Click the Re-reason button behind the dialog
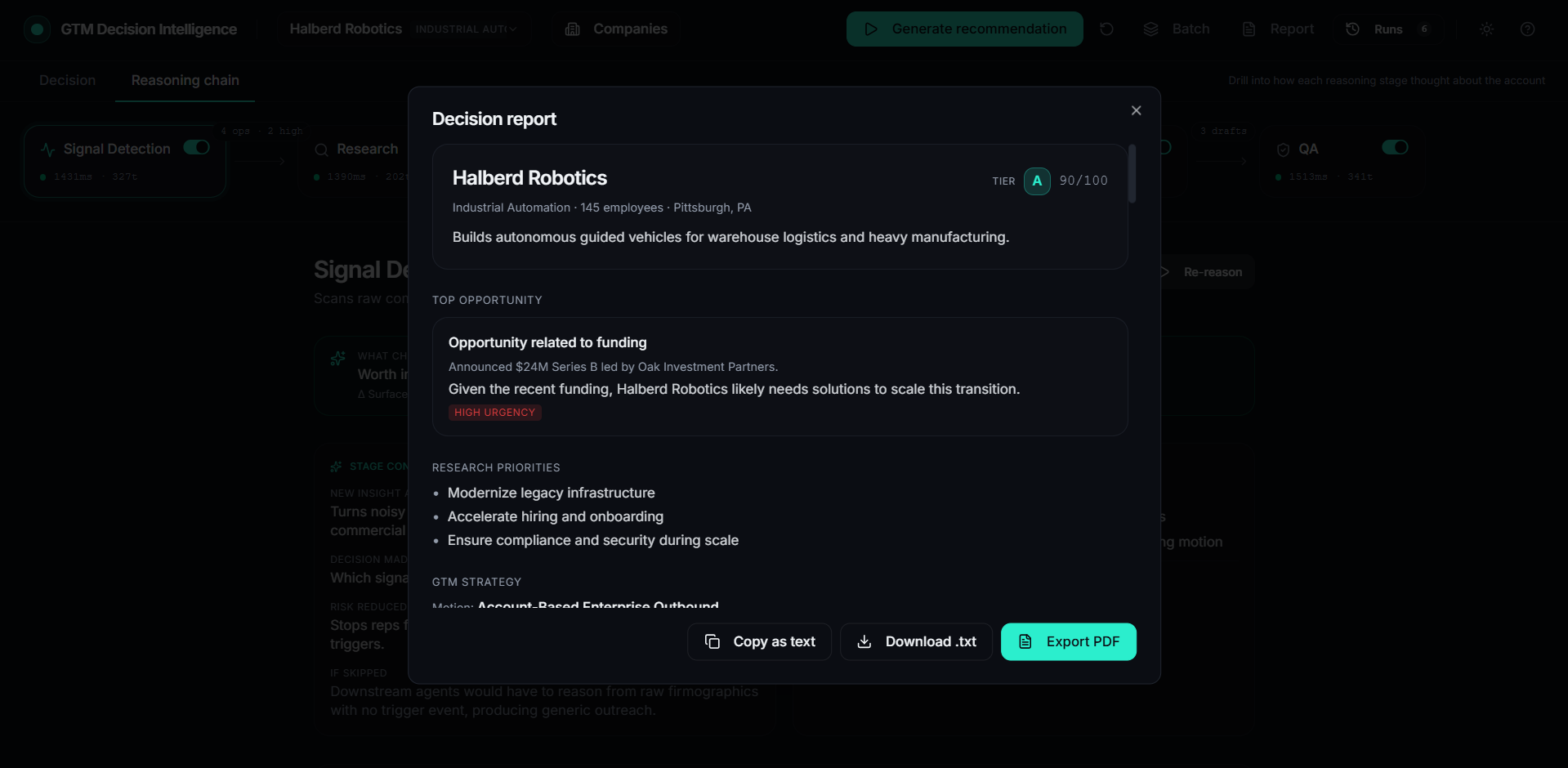This screenshot has width=1568, height=768. (1208, 272)
